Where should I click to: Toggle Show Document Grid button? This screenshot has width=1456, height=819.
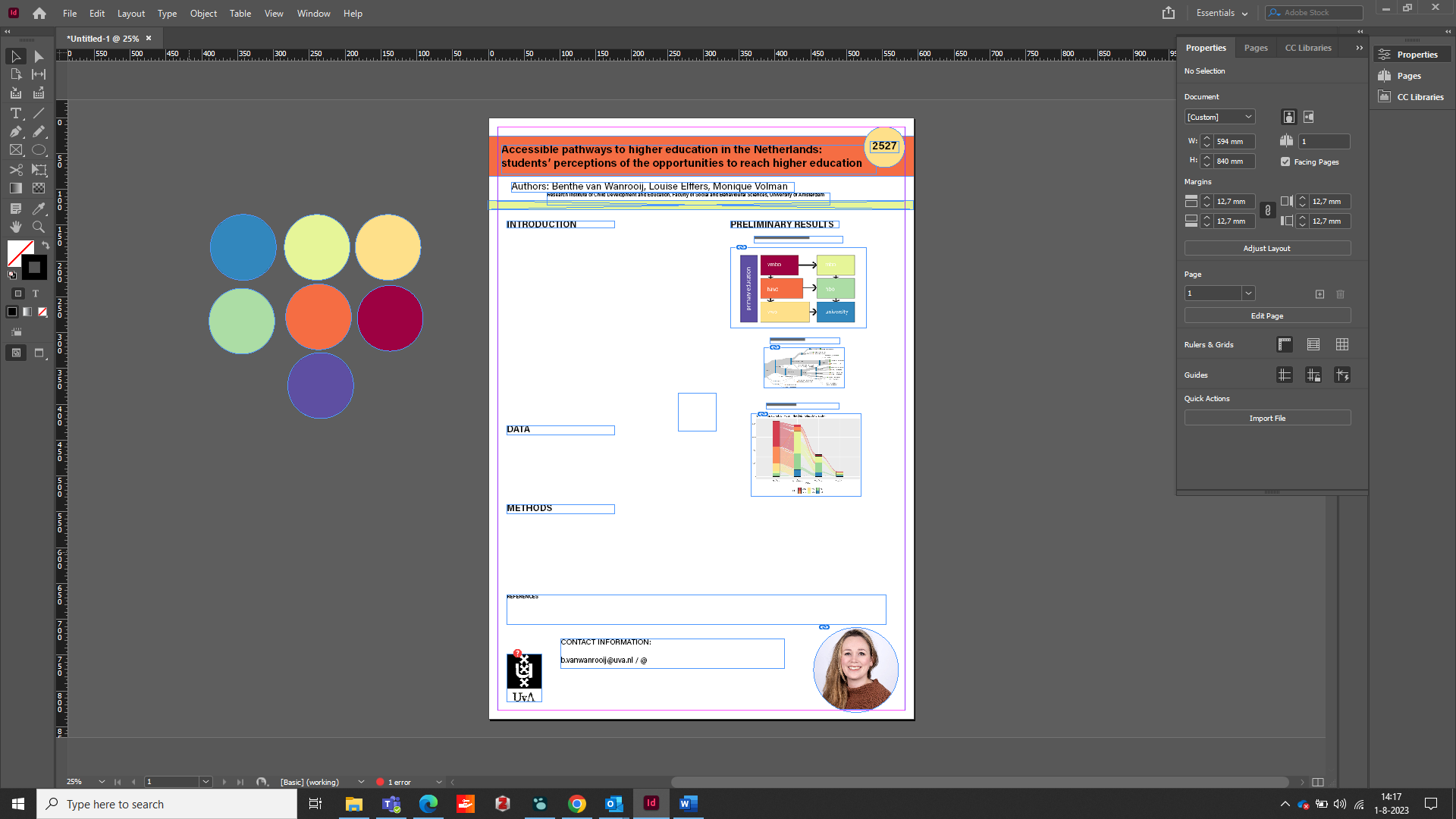[x=1342, y=344]
